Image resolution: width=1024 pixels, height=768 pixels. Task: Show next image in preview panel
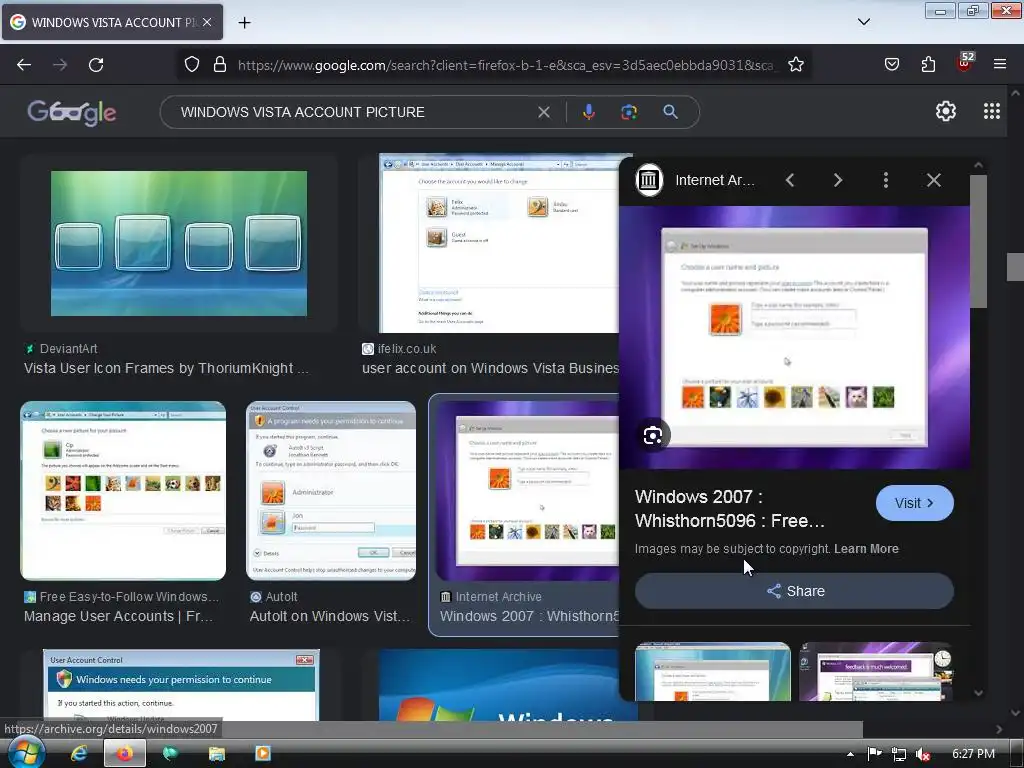(x=838, y=180)
